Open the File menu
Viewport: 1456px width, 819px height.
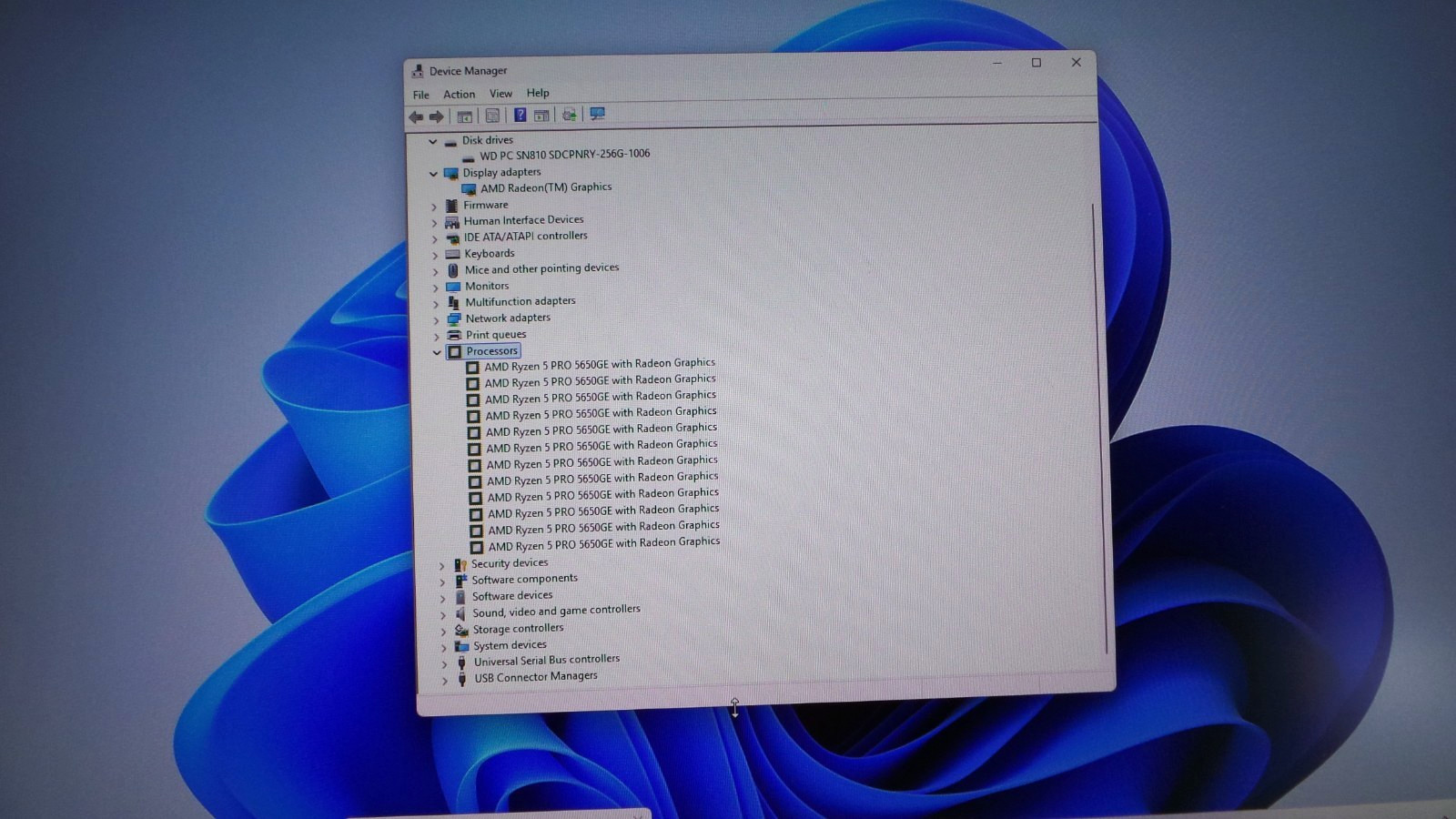tap(420, 95)
